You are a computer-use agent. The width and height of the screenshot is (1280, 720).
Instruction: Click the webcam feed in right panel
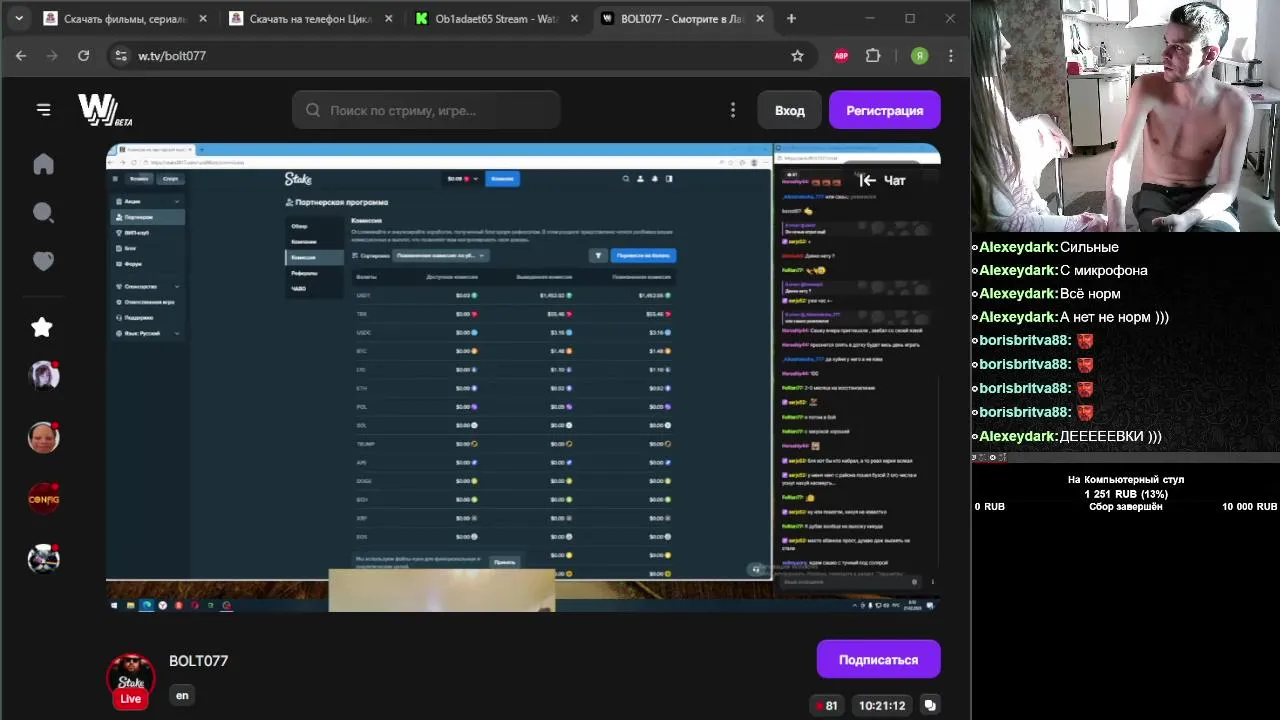(1126, 116)
